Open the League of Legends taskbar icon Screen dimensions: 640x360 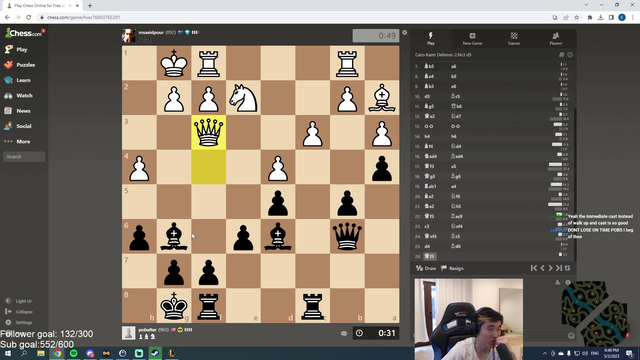pyautogui.click(x=171, y=353)
